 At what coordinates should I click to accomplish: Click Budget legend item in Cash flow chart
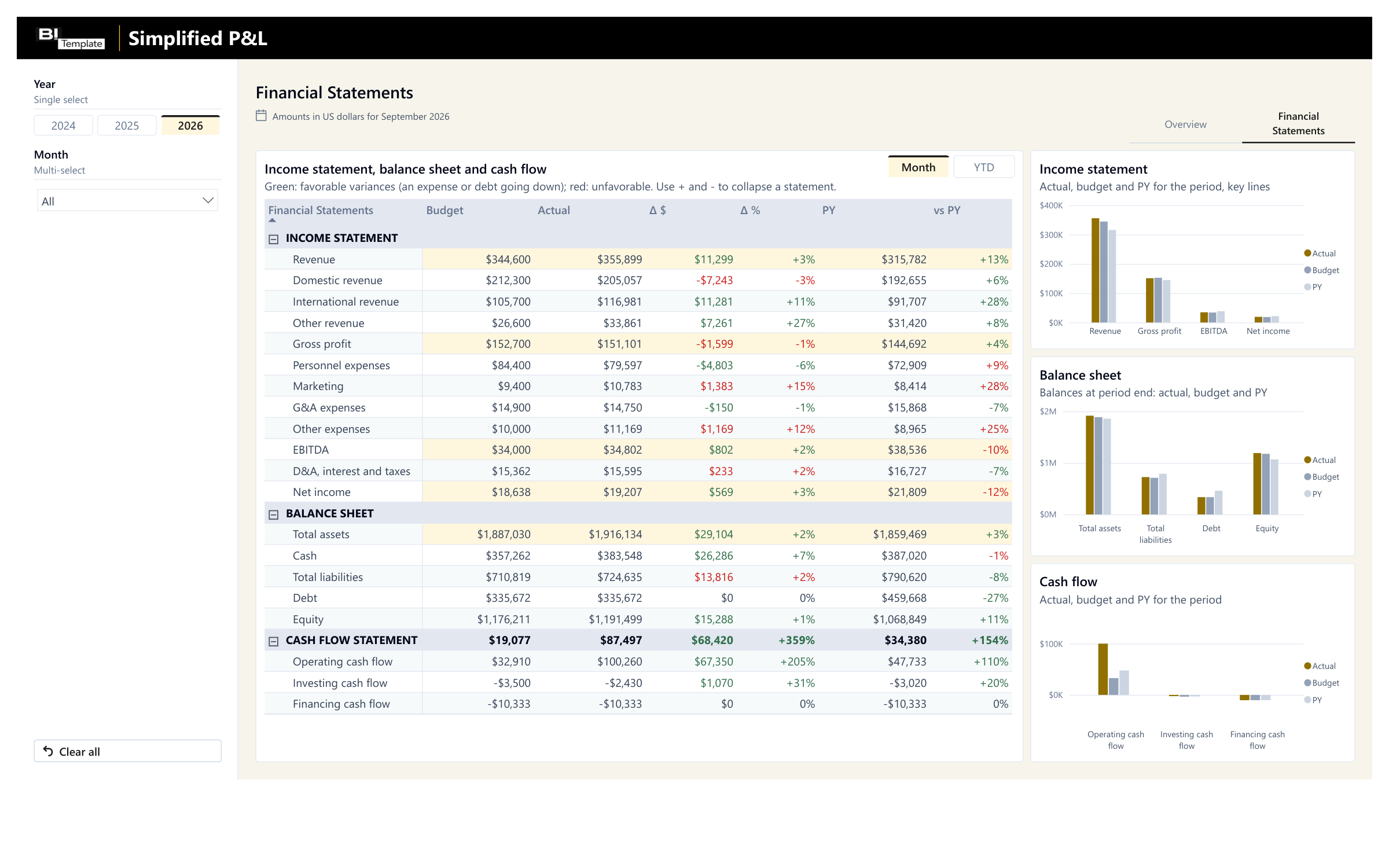(x=1321, y=683)
